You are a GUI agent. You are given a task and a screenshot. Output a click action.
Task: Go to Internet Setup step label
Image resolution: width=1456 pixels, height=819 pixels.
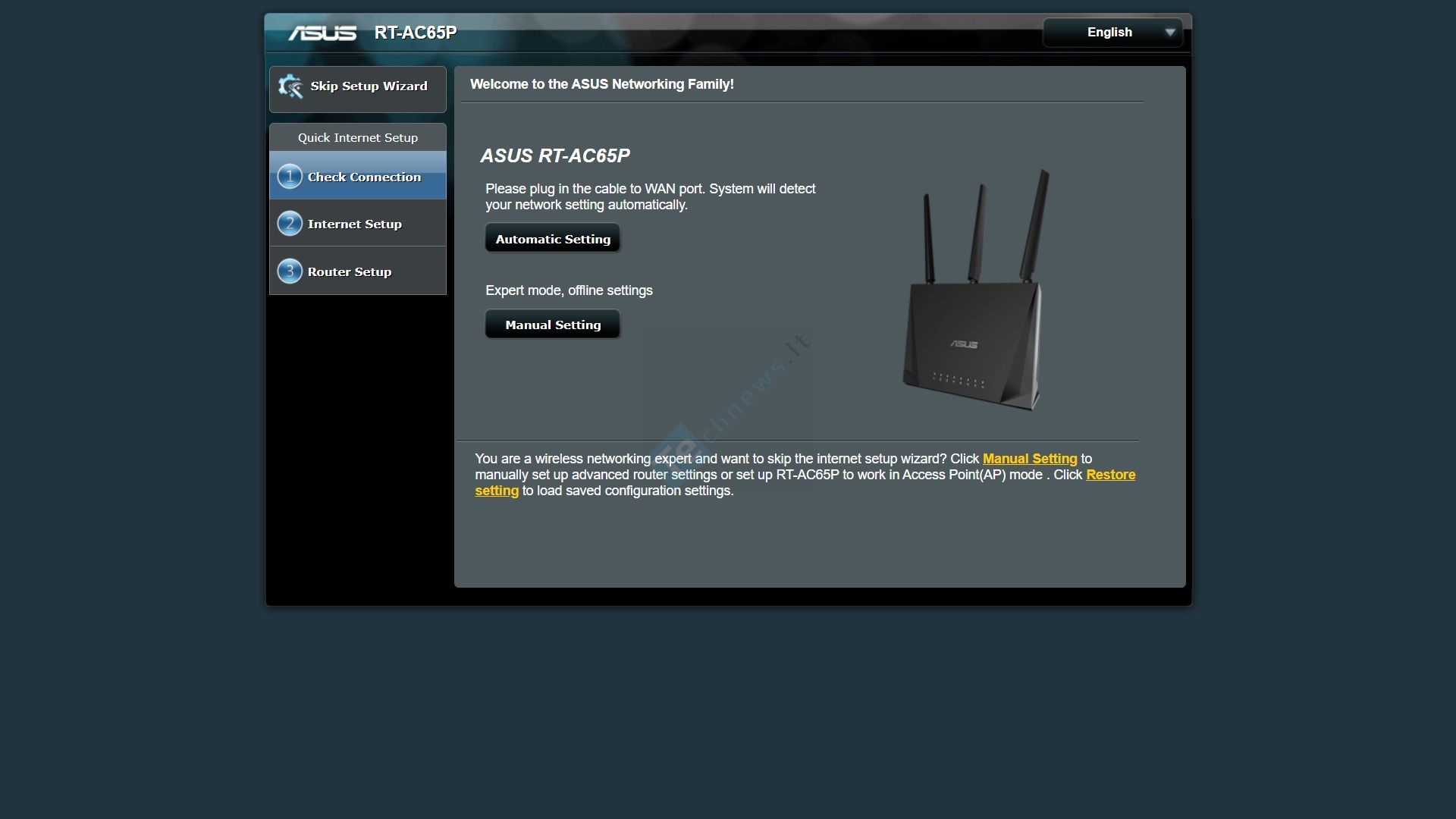[355, 224]
